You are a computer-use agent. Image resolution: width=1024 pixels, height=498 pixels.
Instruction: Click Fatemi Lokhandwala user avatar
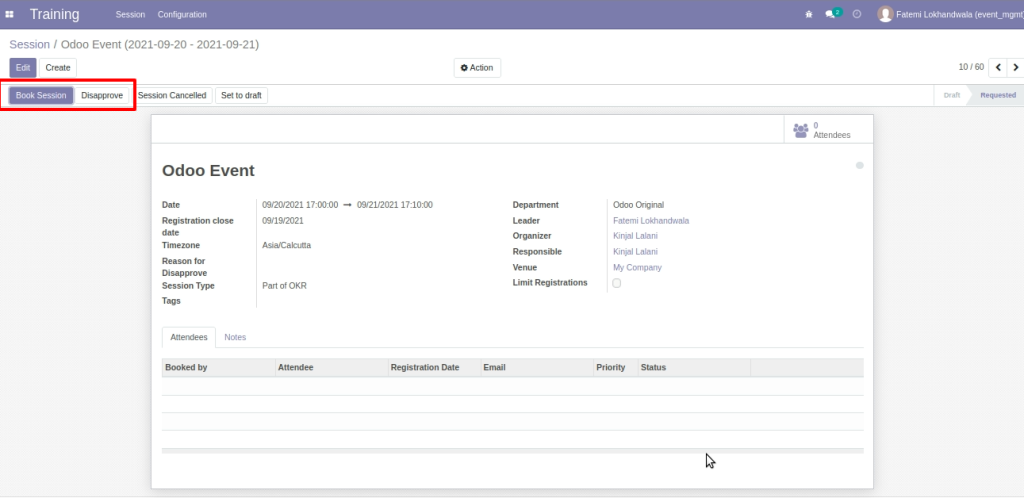coord(885,14)
